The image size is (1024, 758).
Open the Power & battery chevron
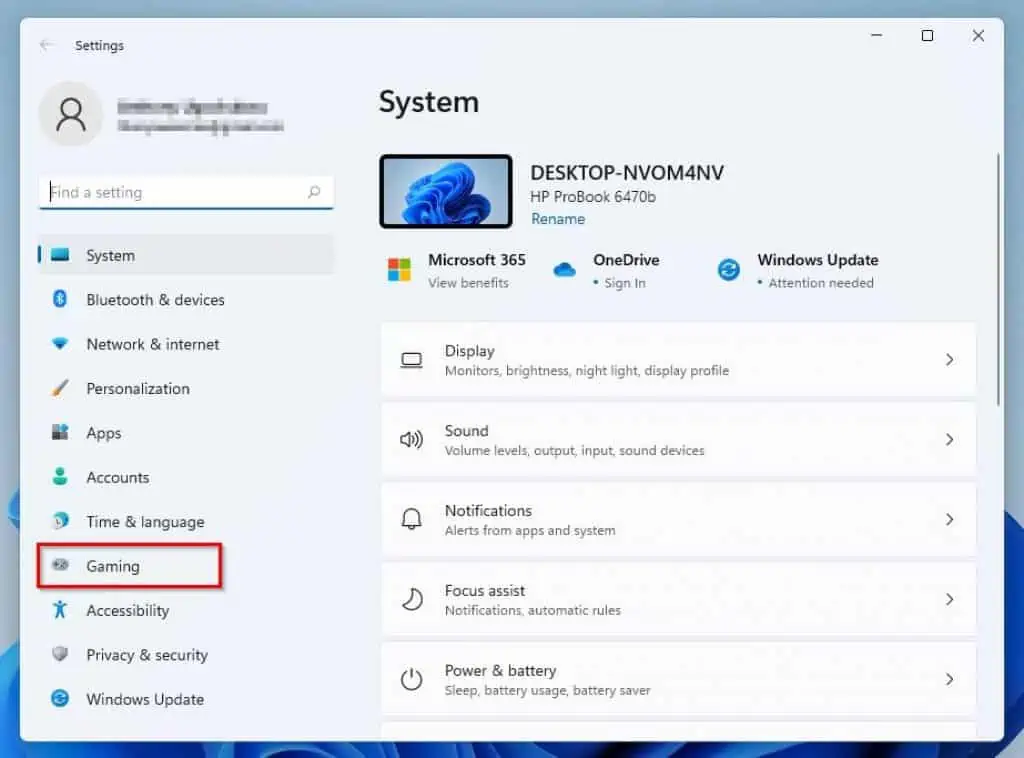(949, 680)
